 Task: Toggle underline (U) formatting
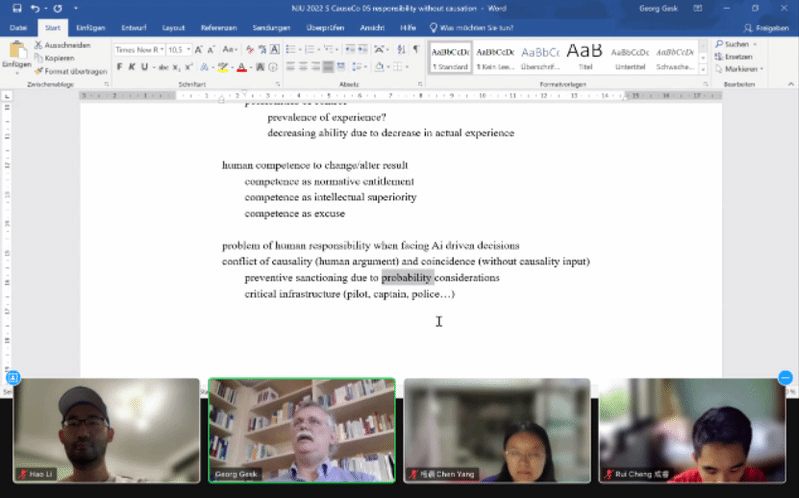[x=144, y=67]
